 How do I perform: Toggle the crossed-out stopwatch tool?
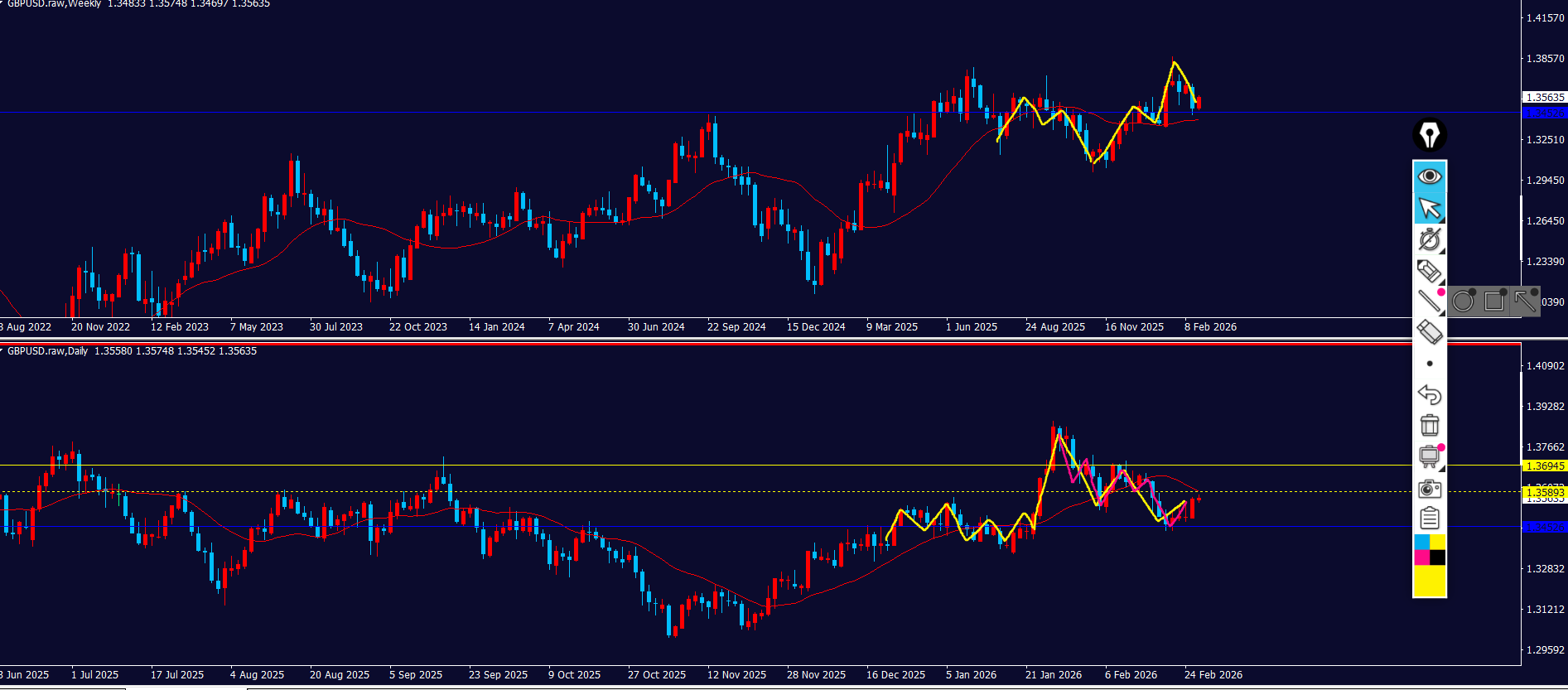pyautogui.click(x=1430, y=239)
